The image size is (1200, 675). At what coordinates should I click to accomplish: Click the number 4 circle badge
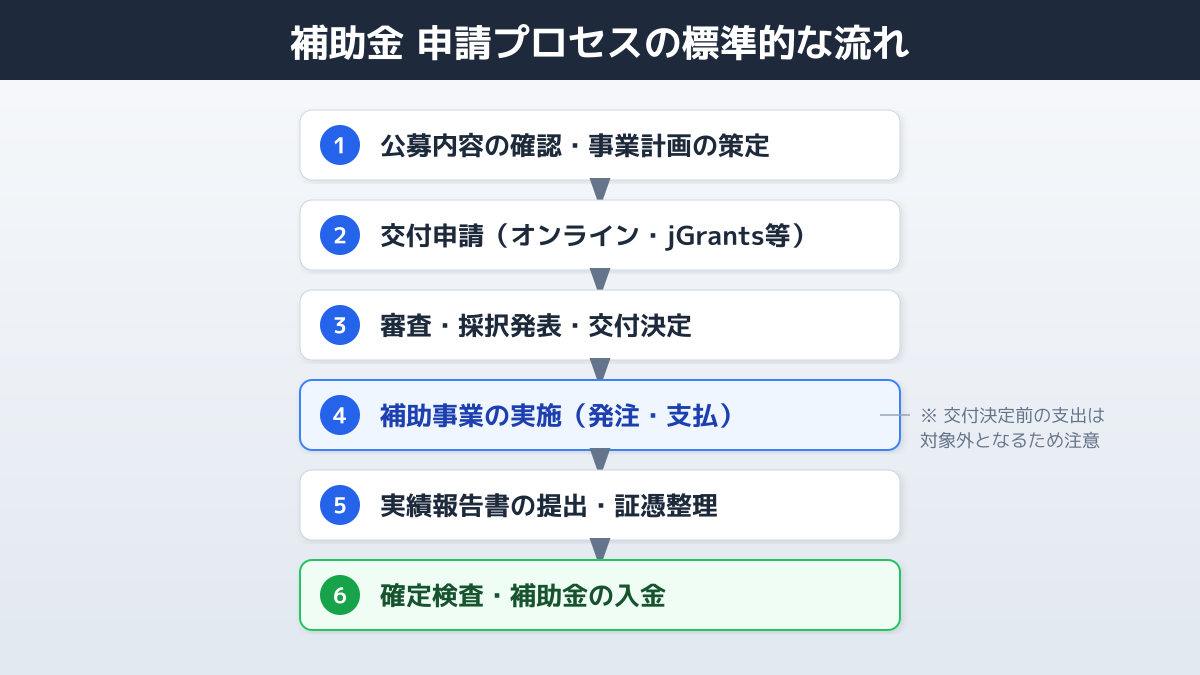point(339,415)
